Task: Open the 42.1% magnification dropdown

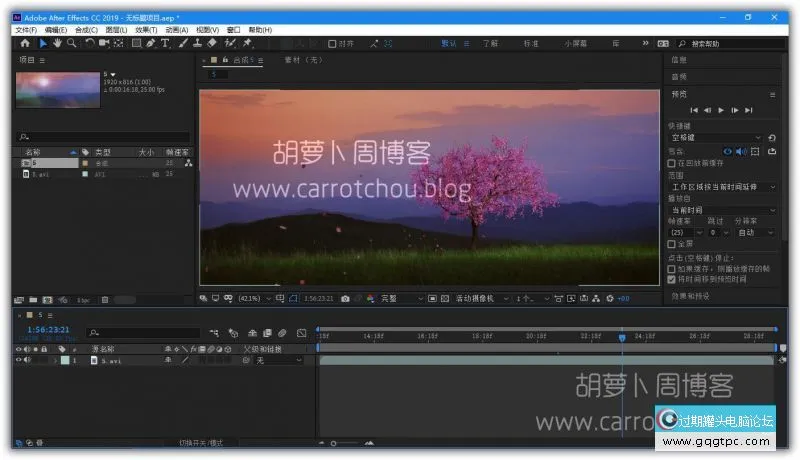Action: pos(254,299)
